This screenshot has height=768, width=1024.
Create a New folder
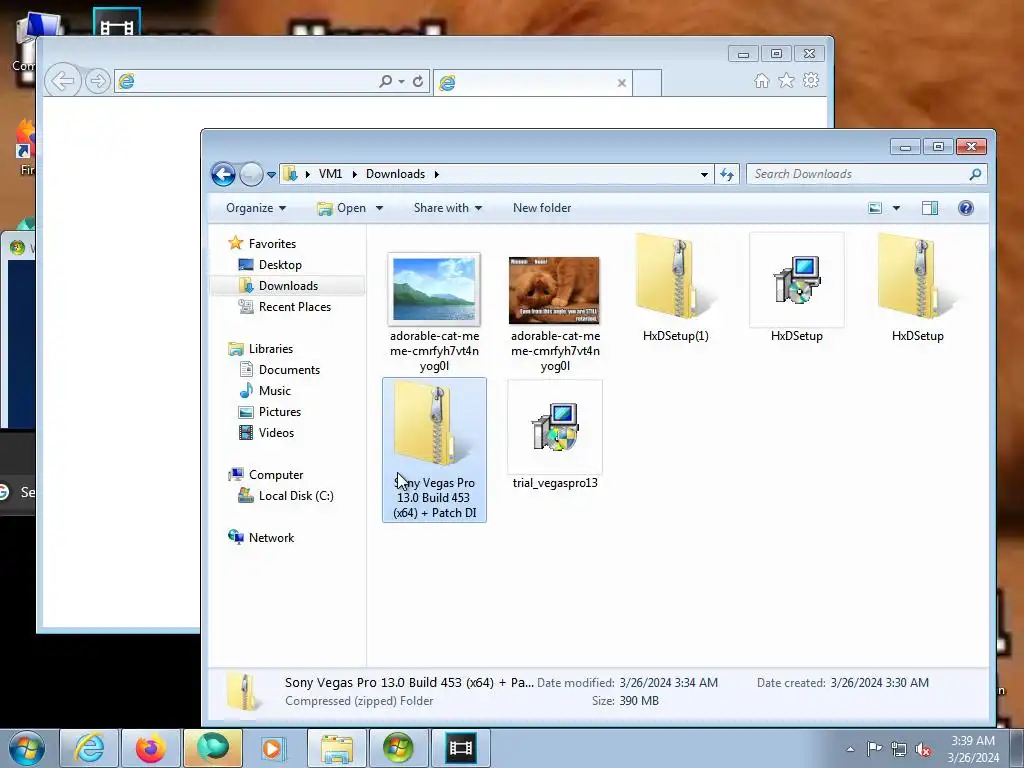coord(541,208)
